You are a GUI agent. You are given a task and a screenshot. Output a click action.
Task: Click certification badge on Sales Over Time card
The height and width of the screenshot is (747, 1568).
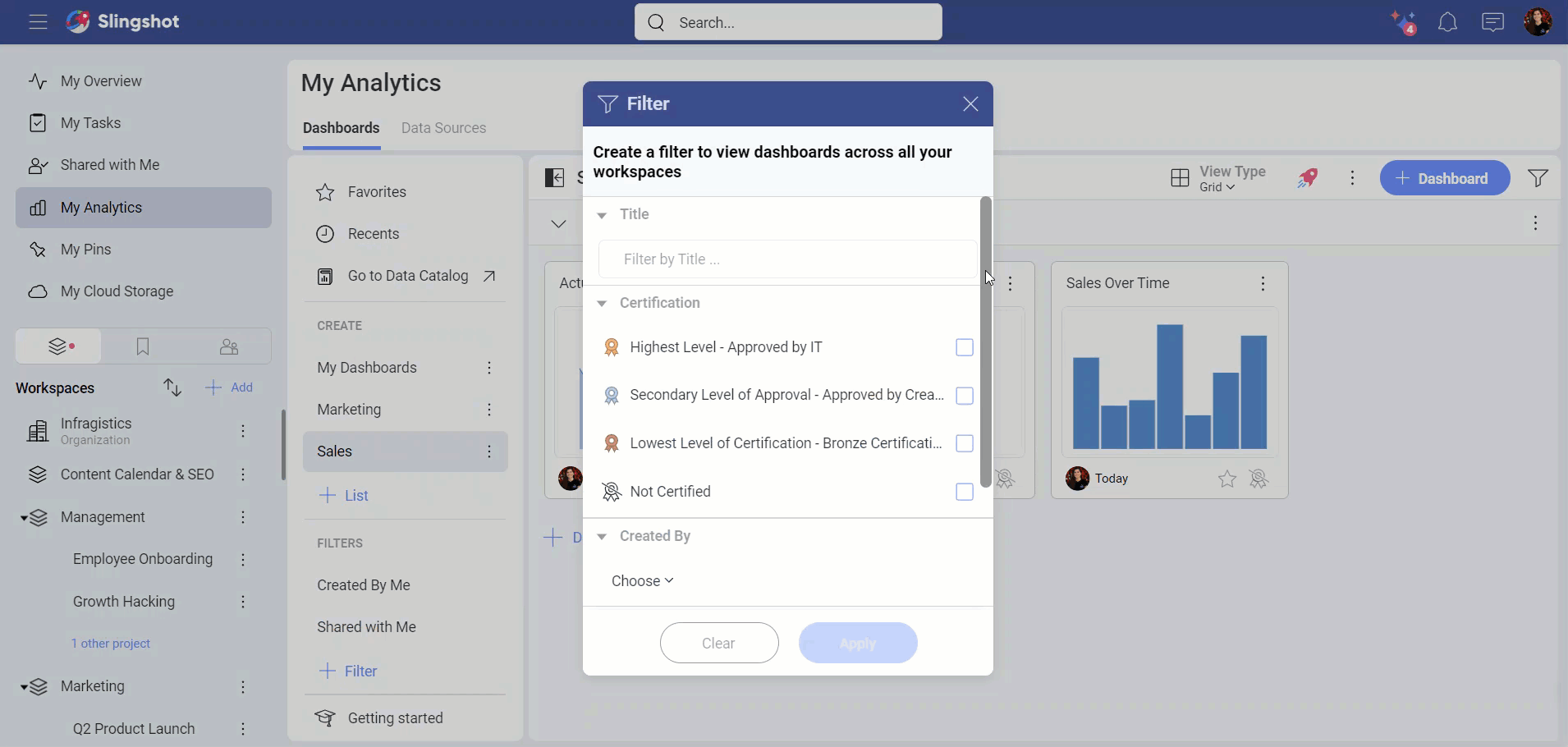[x=1259, y=479]
